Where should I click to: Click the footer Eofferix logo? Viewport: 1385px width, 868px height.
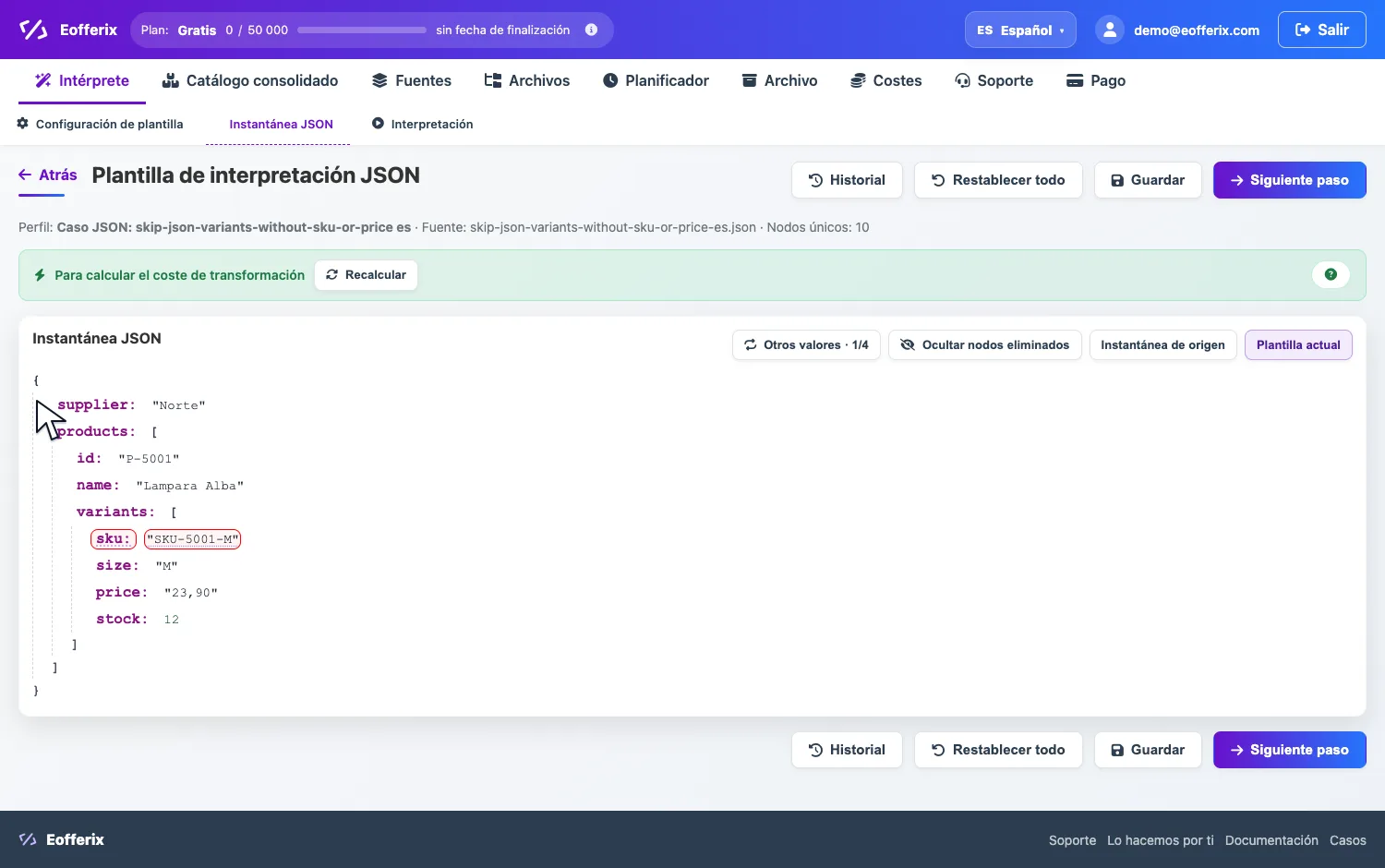[x=62, y=839]
